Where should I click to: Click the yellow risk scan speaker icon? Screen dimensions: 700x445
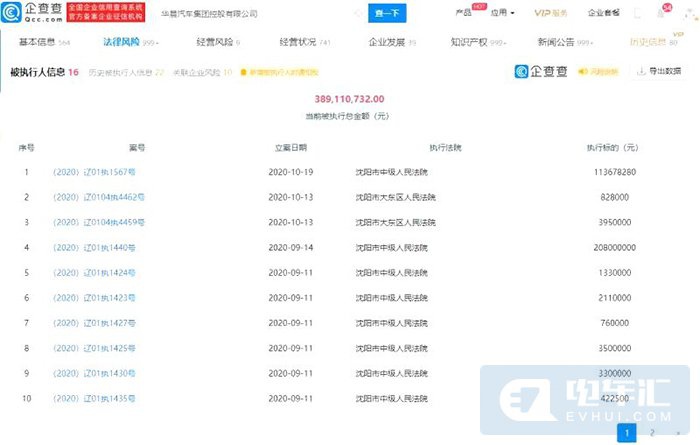582,71
